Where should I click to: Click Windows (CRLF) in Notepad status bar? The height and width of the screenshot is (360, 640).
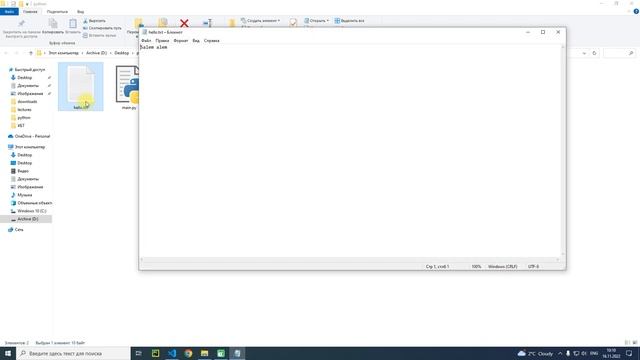(x=502, y=267)
